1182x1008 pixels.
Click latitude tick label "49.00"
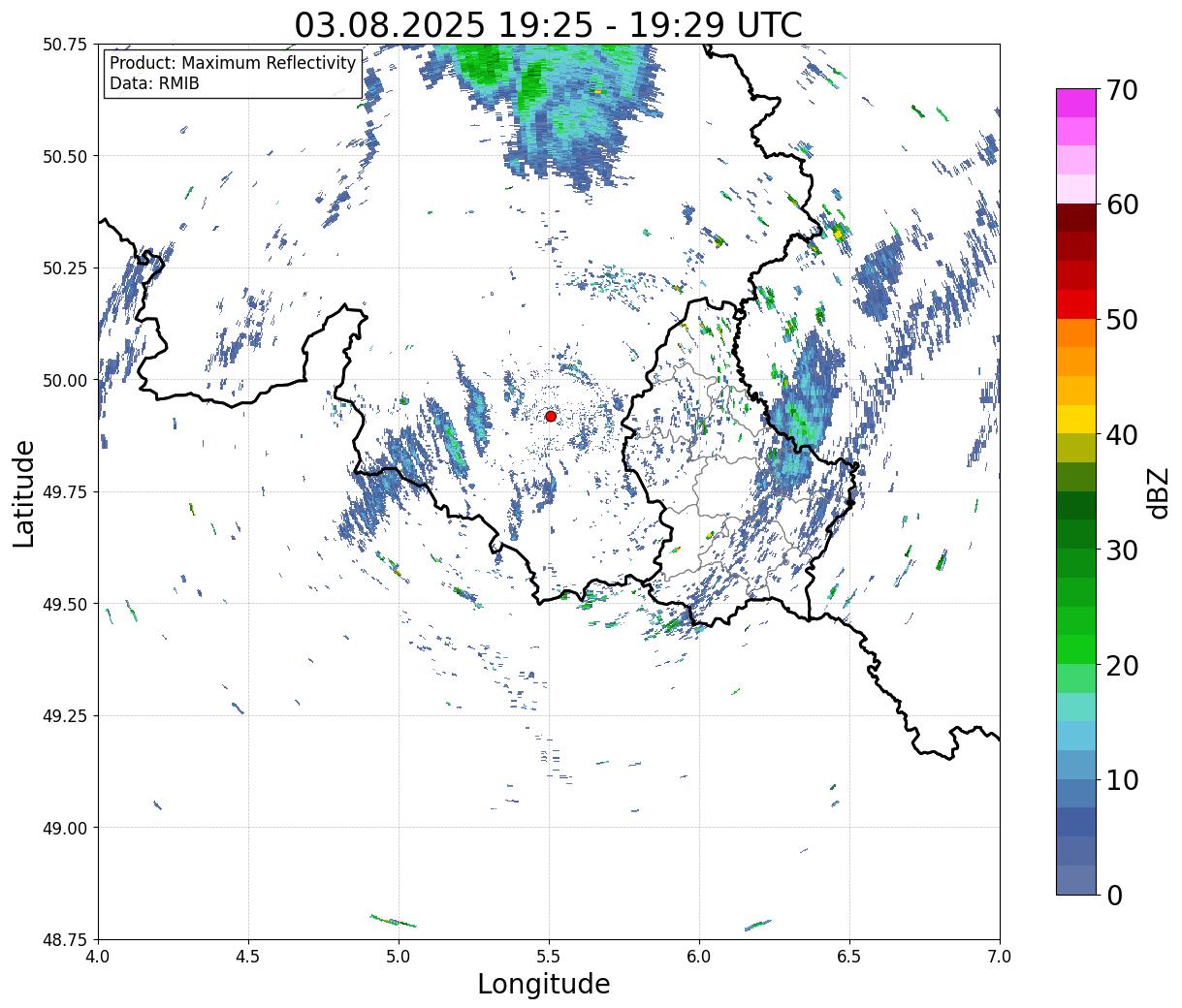pyautogui.click(x=65, y=828)
